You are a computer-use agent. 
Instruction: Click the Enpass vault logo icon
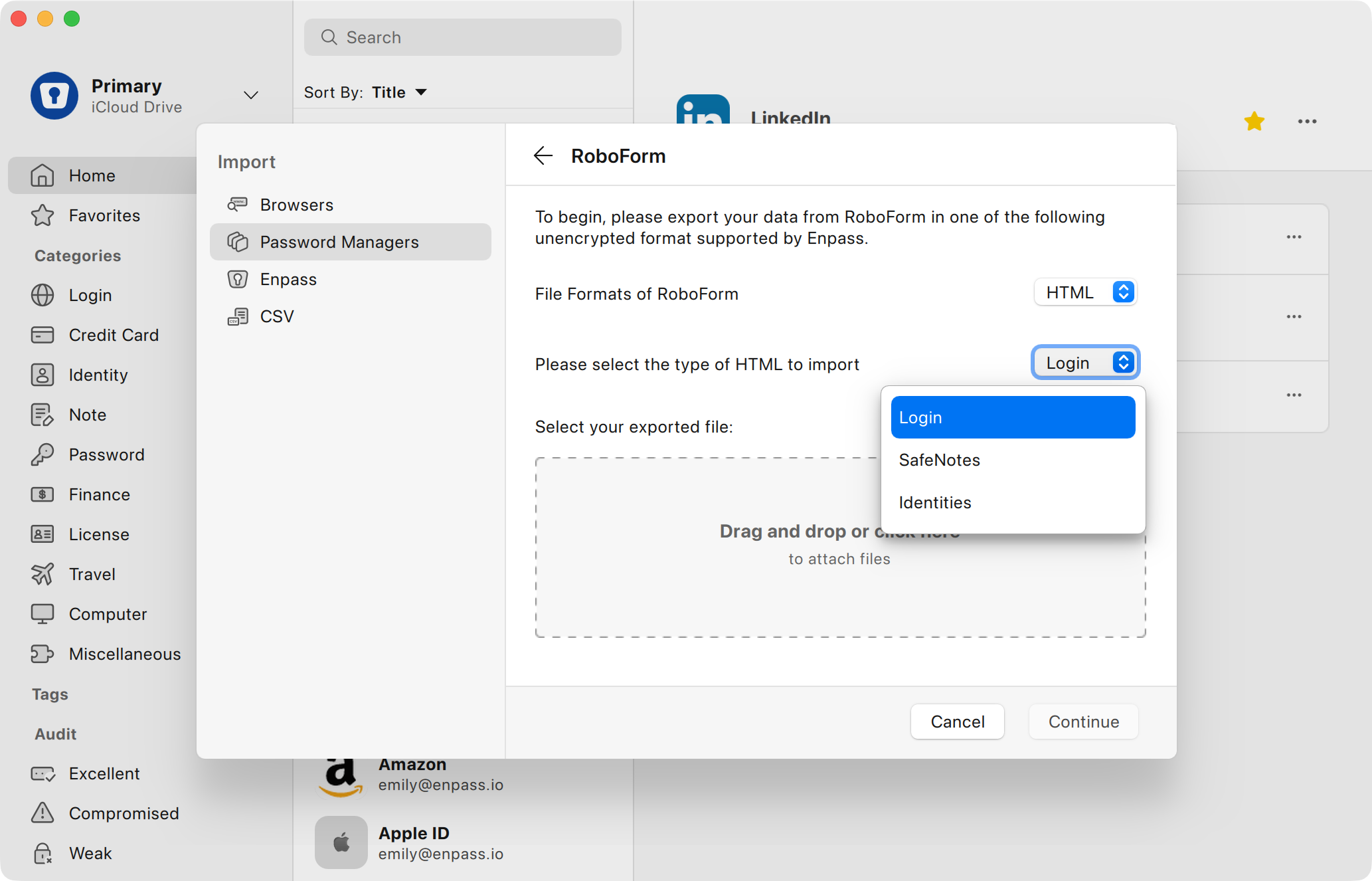click(54, 96)
